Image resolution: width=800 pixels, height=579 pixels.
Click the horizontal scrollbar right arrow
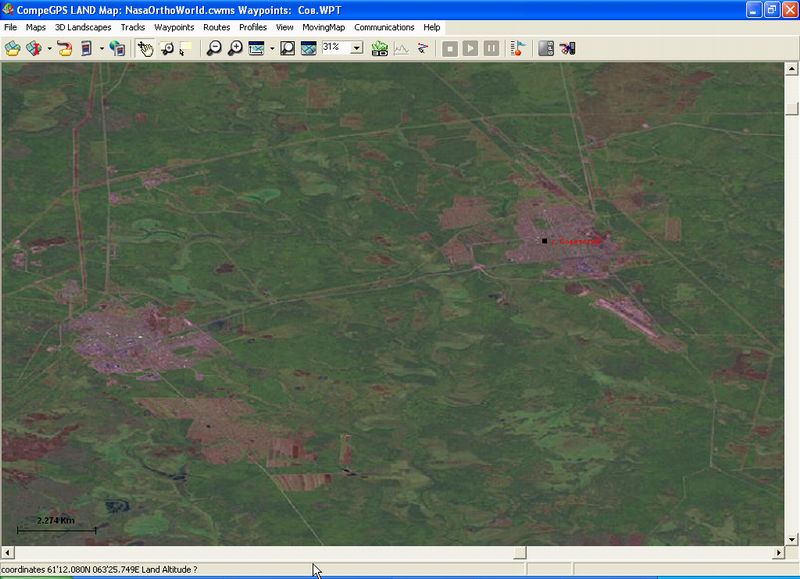click(778, 552)
